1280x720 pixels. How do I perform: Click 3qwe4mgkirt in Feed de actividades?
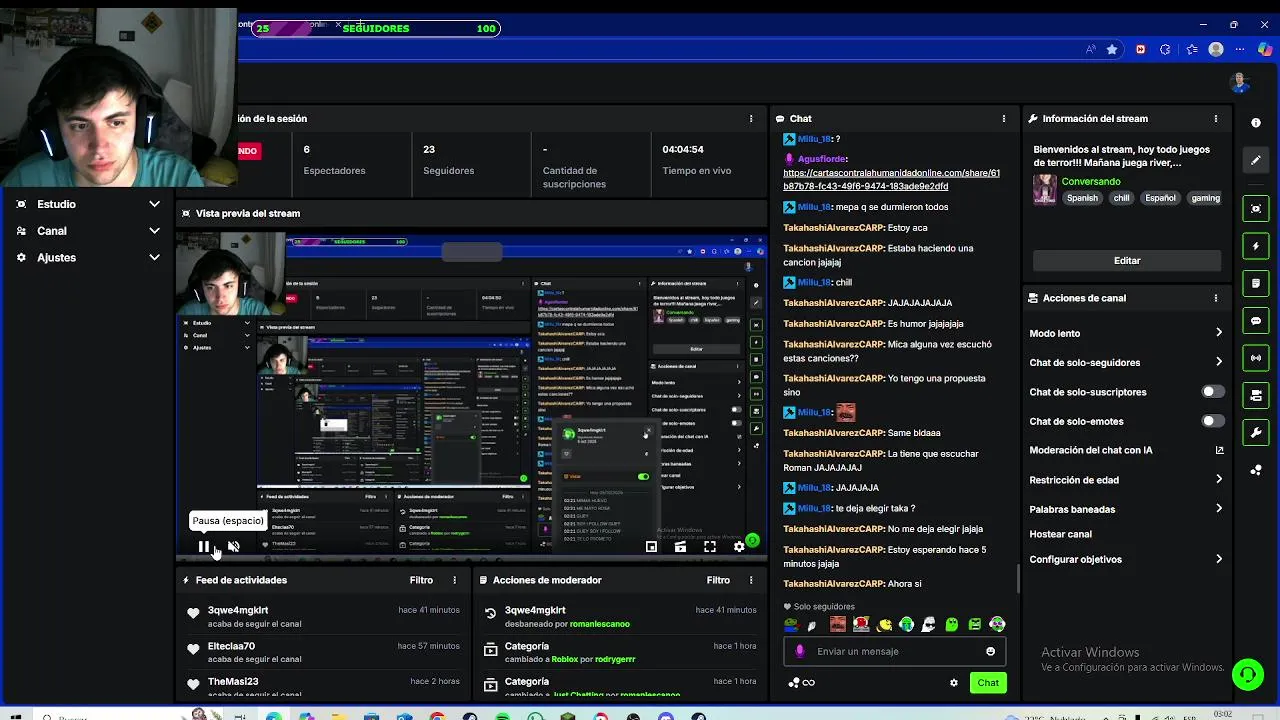(x=238, y=610)
